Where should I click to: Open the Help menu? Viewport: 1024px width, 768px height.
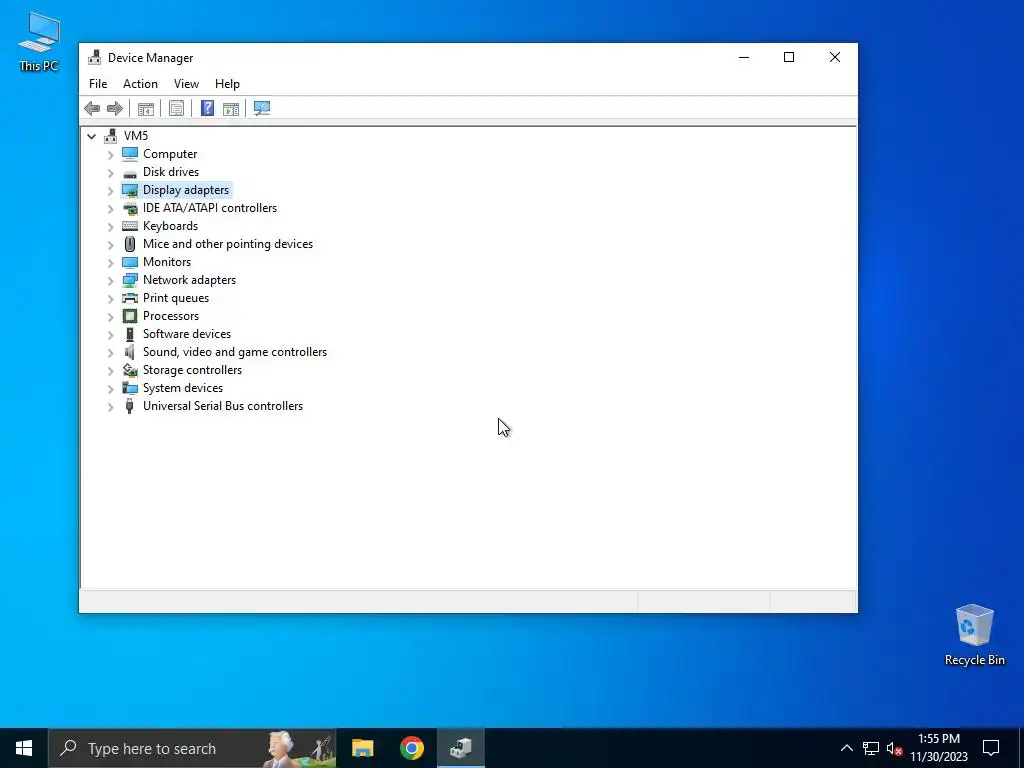(227, 84)
